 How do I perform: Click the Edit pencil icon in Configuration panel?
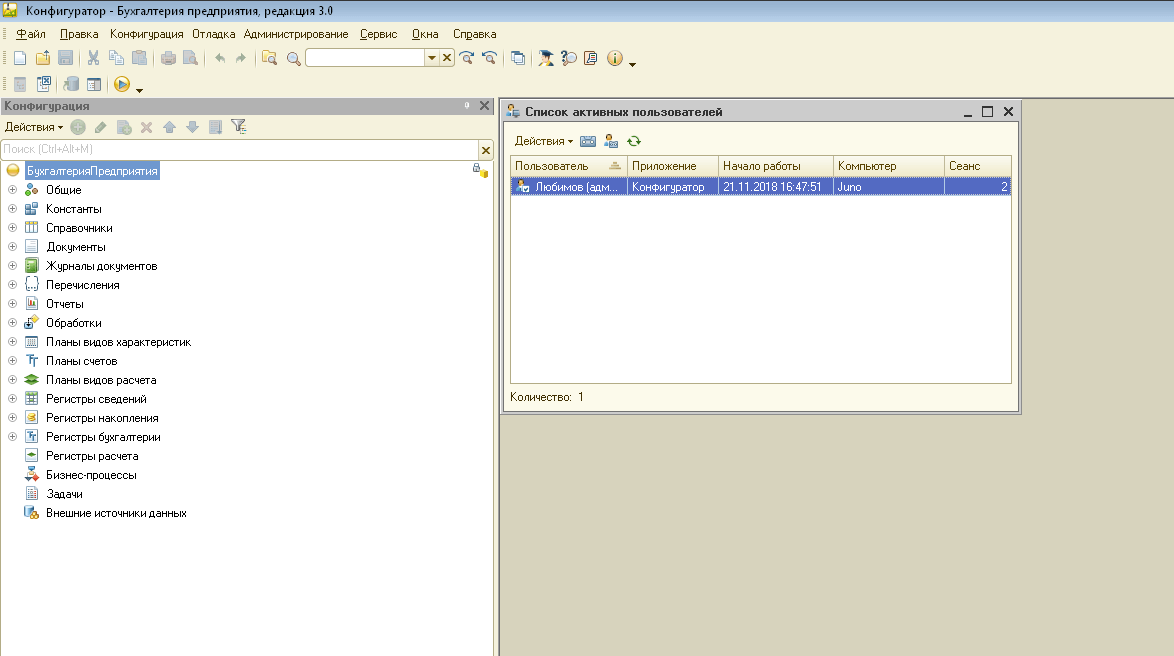pyautogui.click(x=100, y=127)
